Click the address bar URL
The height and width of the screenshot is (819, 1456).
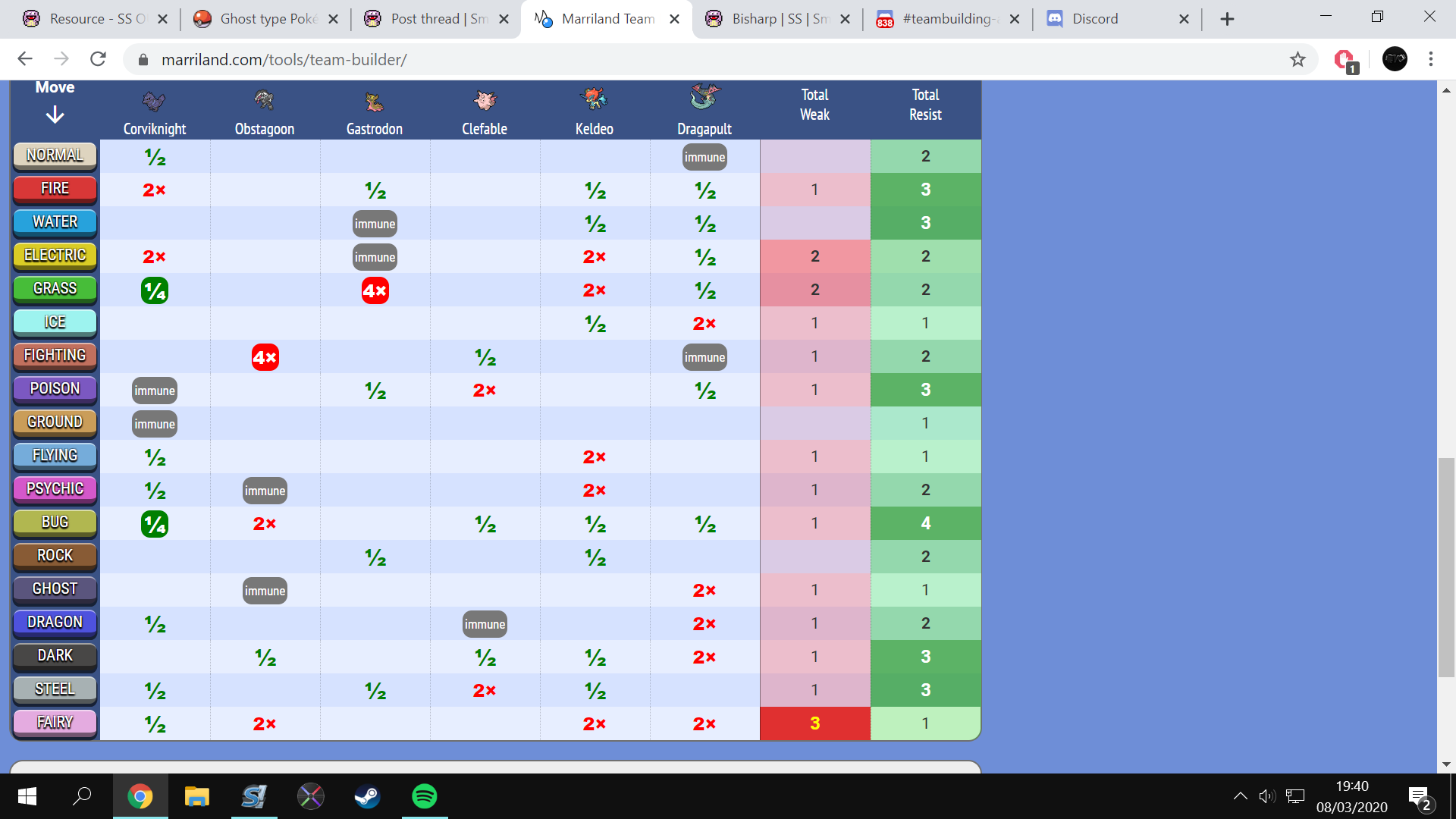284,60
